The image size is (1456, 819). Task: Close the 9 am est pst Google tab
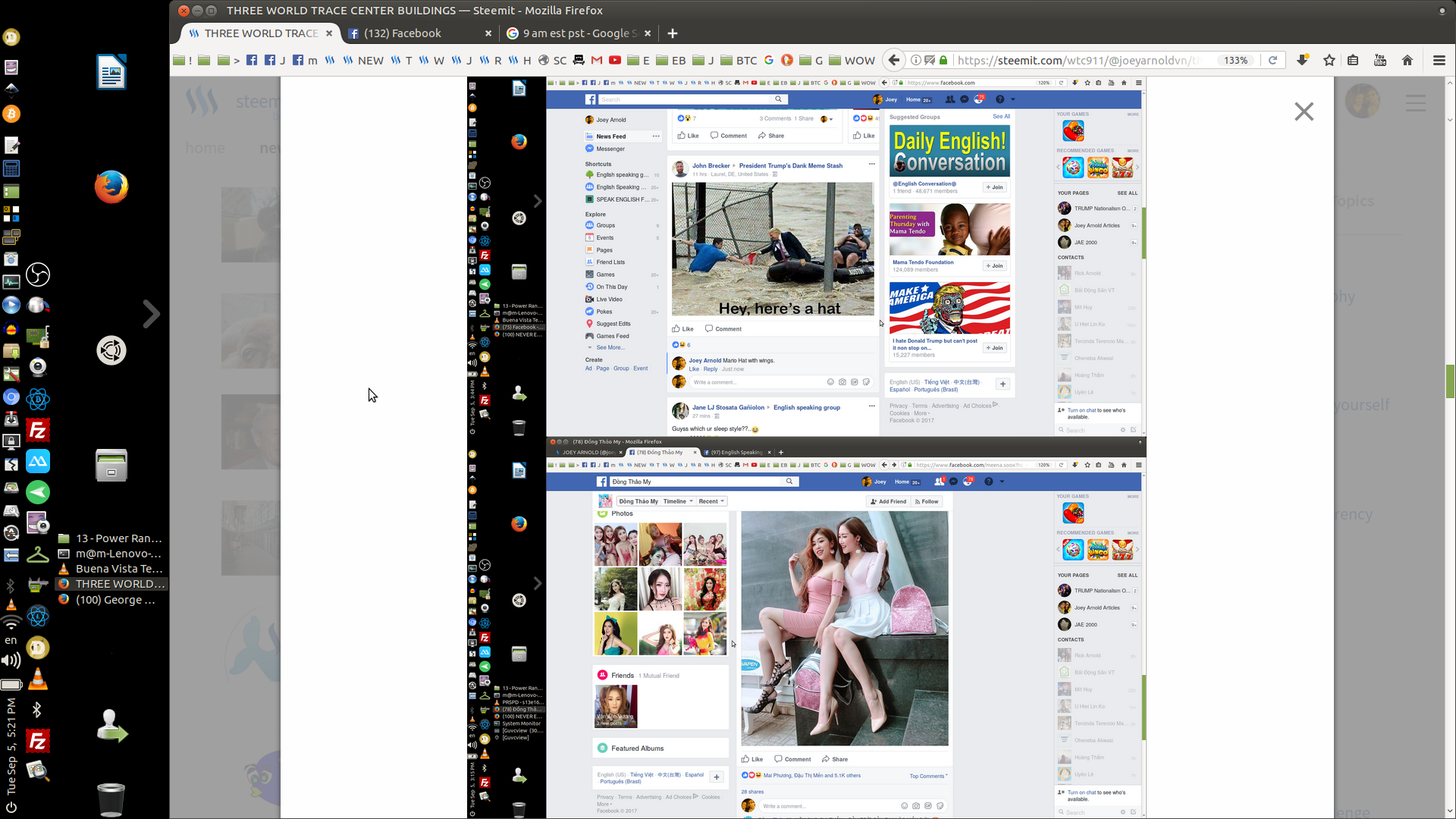click(647, 33)
